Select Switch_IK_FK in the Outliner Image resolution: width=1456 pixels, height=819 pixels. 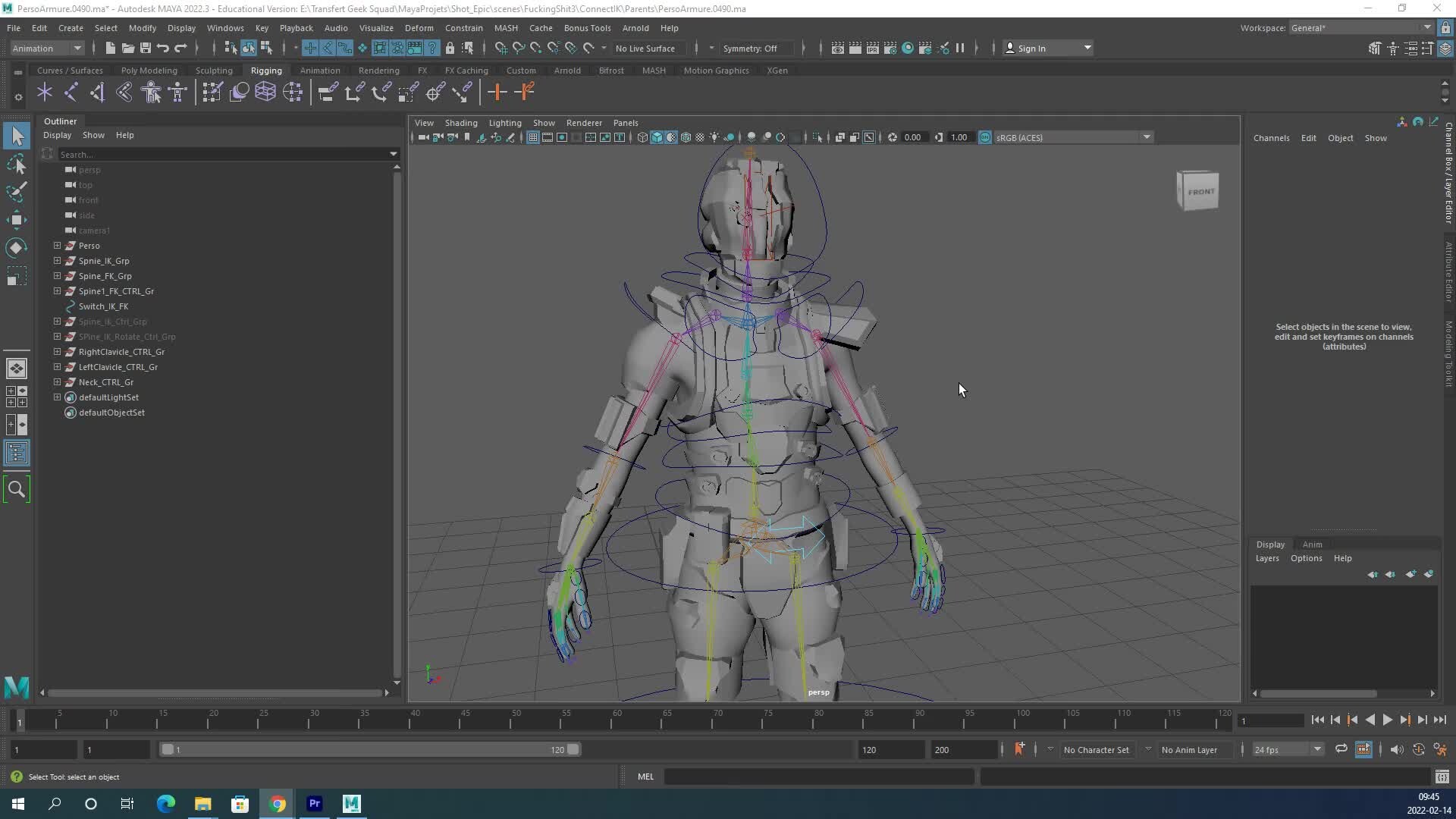104,306
